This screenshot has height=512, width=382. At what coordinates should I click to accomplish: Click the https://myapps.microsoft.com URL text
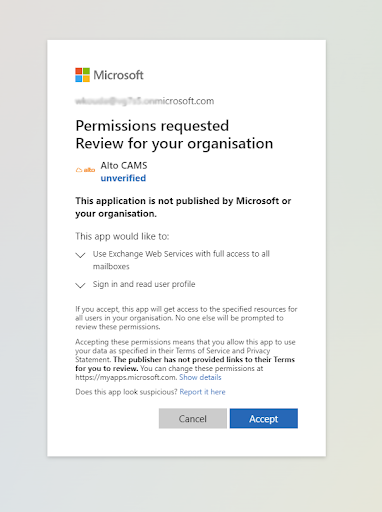coord(126,377)
